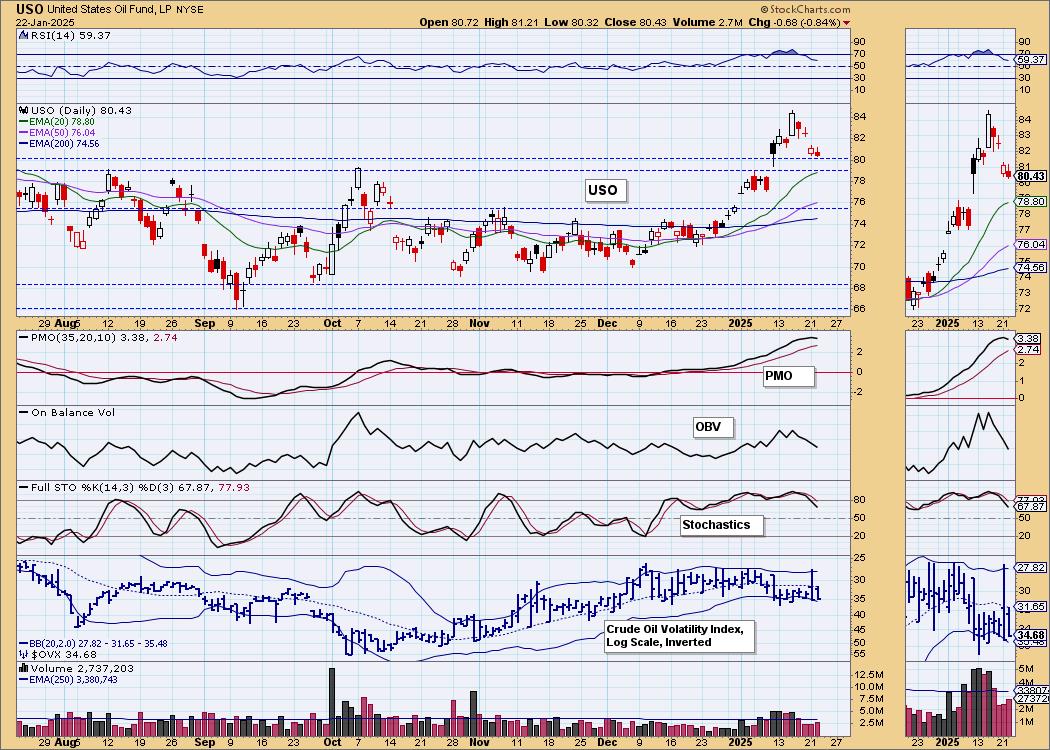Click the Crude Oil Volatility Index annotation
1050x750 pixels.
point(679,635)
